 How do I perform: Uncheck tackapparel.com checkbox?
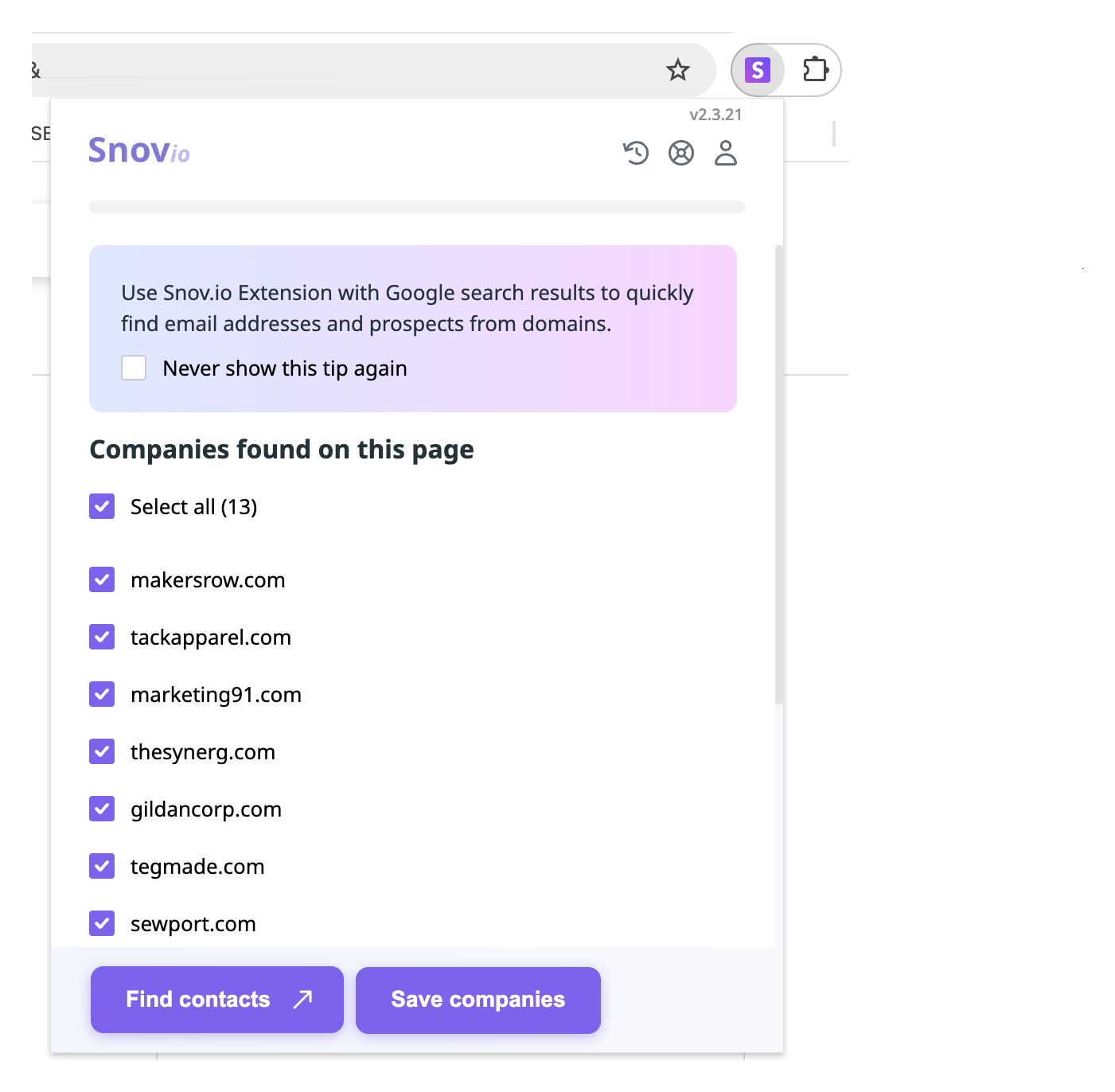(x=102, y=637)
